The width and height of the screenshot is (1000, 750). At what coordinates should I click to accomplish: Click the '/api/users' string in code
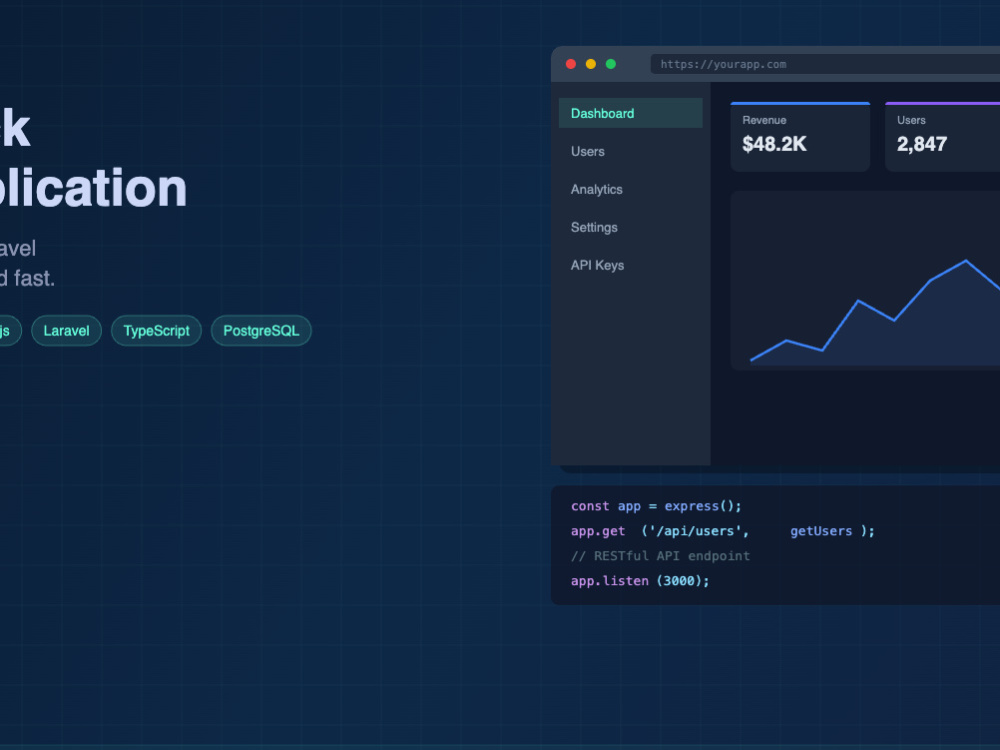pyautogui.click(x=695, y=531)
